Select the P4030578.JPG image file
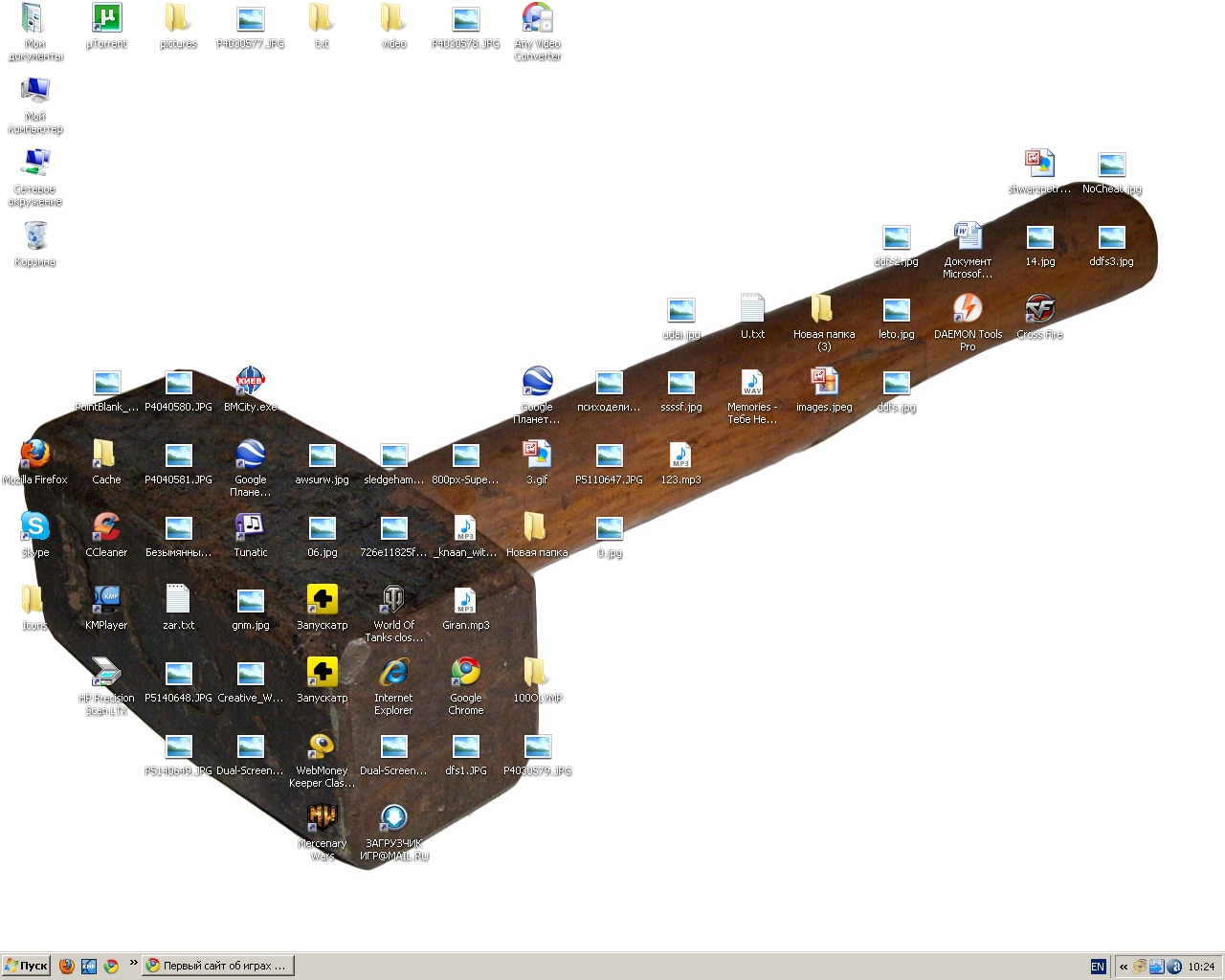Viewport: 1225px width, 980px height. (x=466, y=27)
